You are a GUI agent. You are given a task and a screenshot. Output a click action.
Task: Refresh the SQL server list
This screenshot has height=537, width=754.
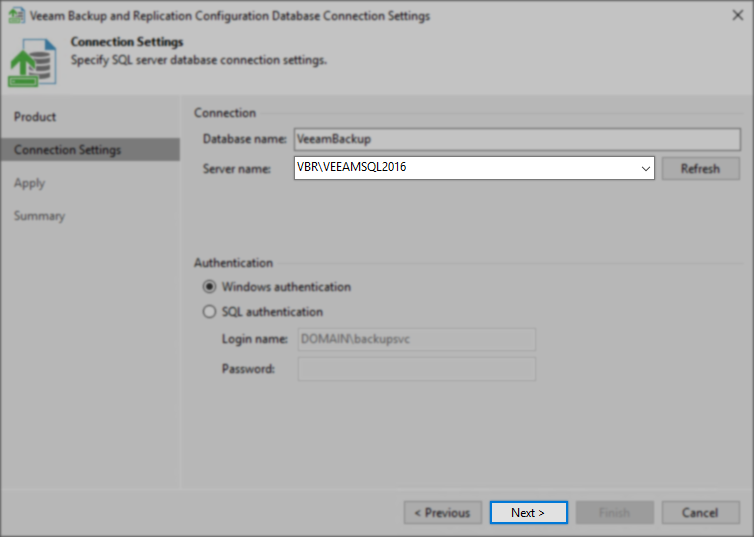click(x=701, y=169)
